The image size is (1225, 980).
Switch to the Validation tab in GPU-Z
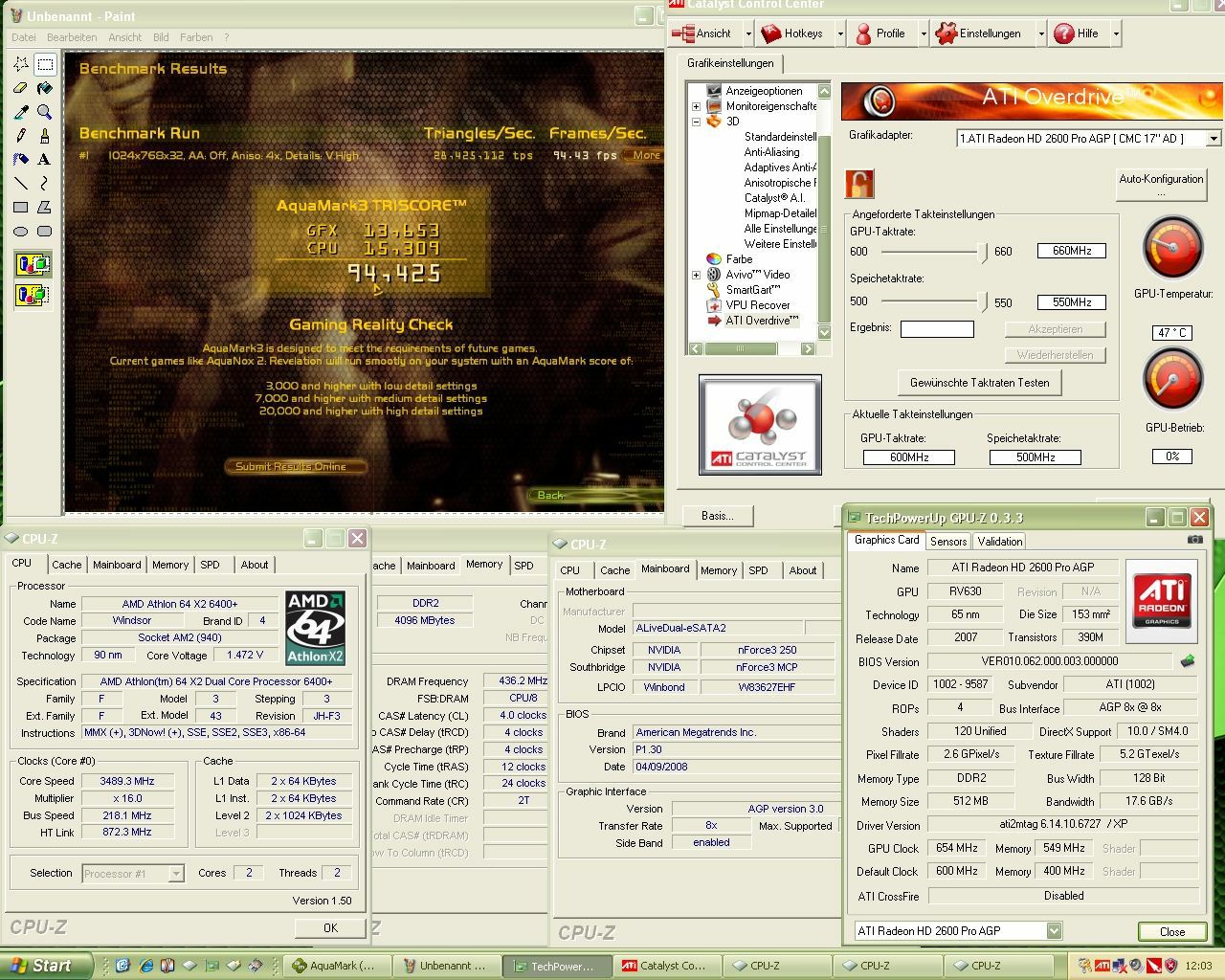1000,542
